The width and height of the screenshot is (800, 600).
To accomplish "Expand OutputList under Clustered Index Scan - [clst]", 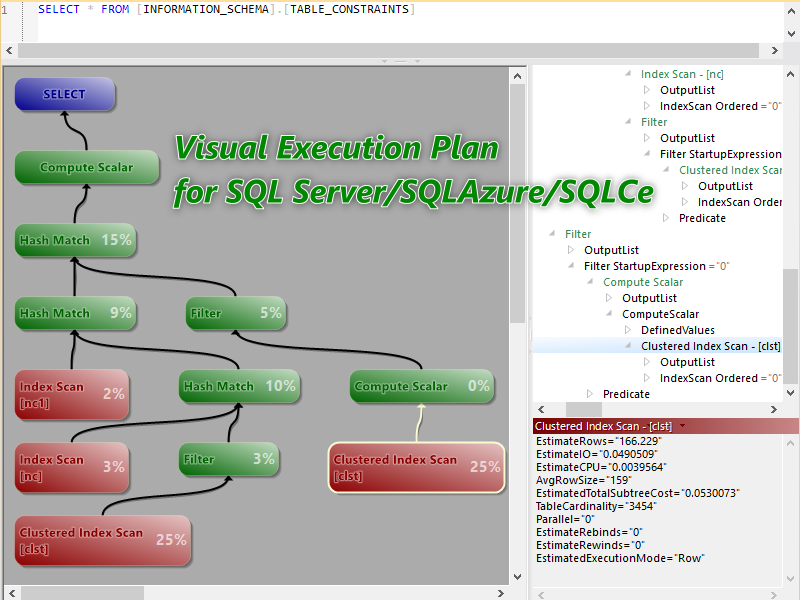I will pos(647,362).
